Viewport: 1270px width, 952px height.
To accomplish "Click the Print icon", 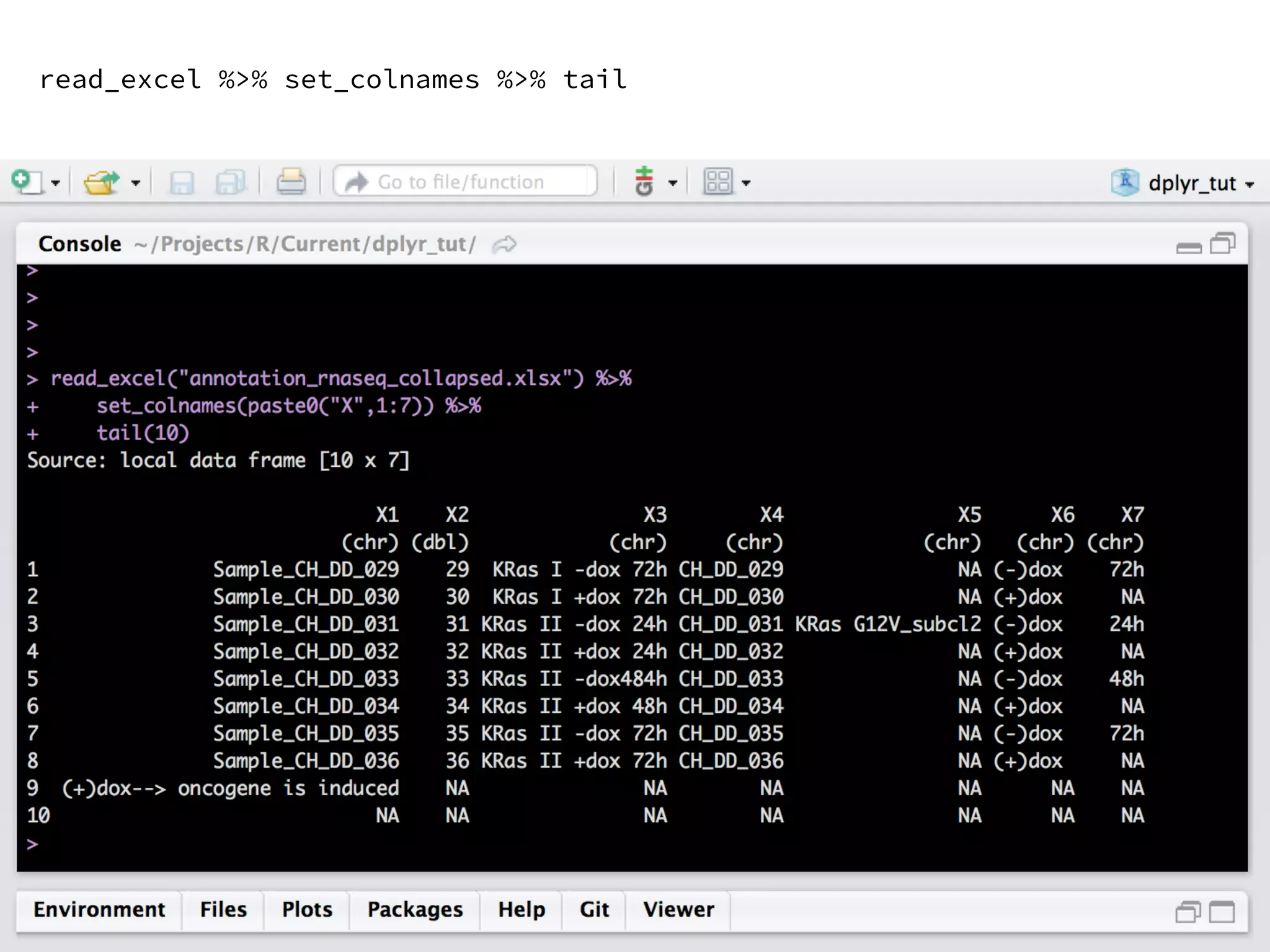I will (291, 182).
